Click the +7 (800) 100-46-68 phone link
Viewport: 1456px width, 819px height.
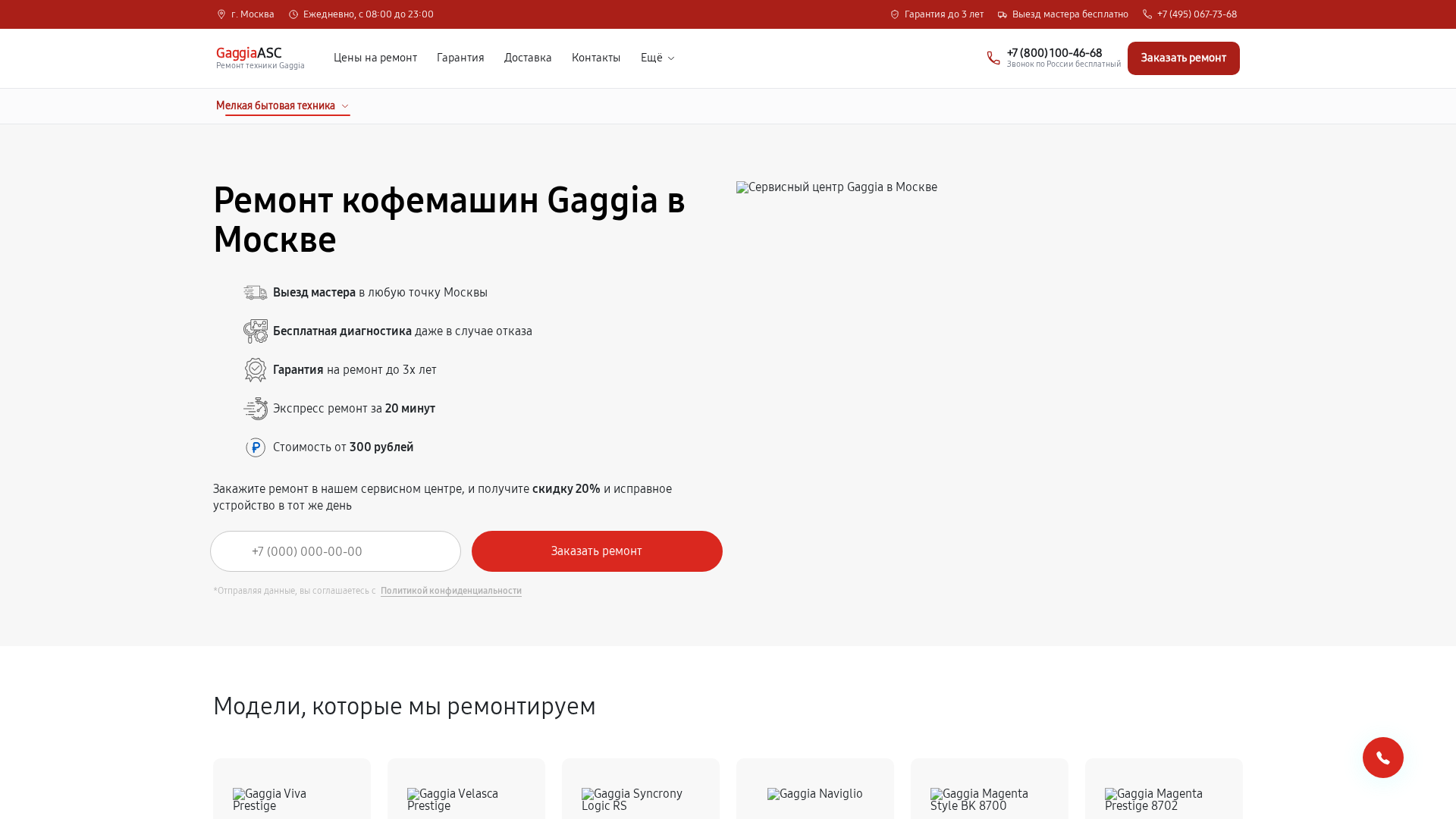1054,53
